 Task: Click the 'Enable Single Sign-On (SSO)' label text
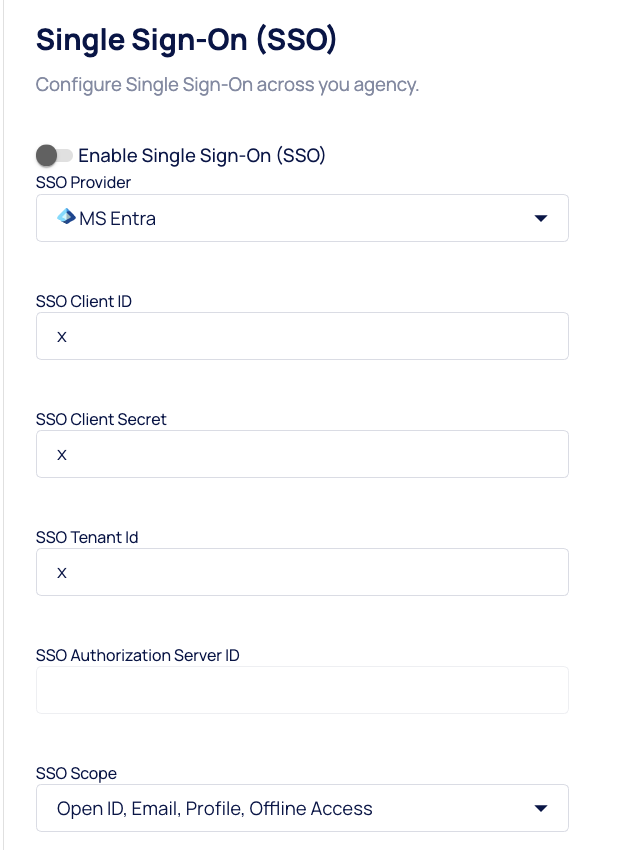(202, 155)
